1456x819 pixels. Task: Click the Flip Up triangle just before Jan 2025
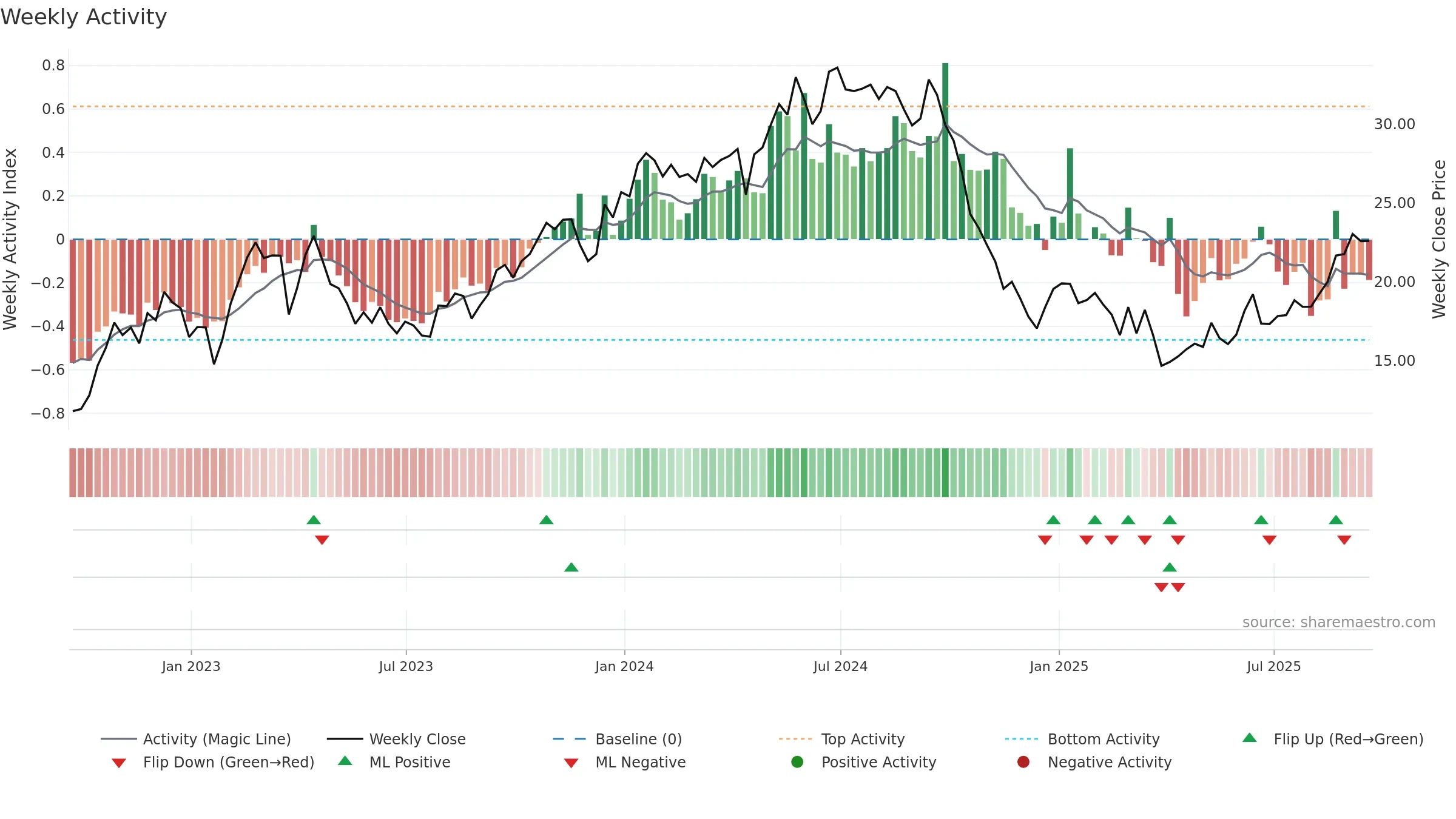point(1053,520)
